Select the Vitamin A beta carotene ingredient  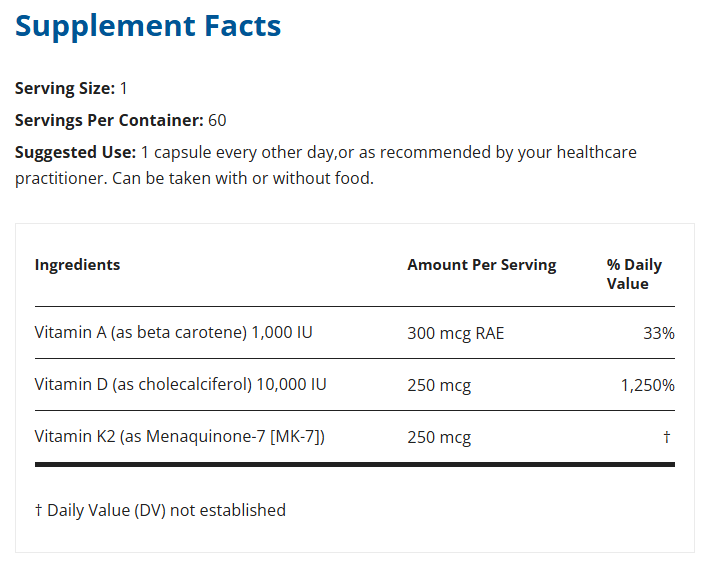point(173,332)
